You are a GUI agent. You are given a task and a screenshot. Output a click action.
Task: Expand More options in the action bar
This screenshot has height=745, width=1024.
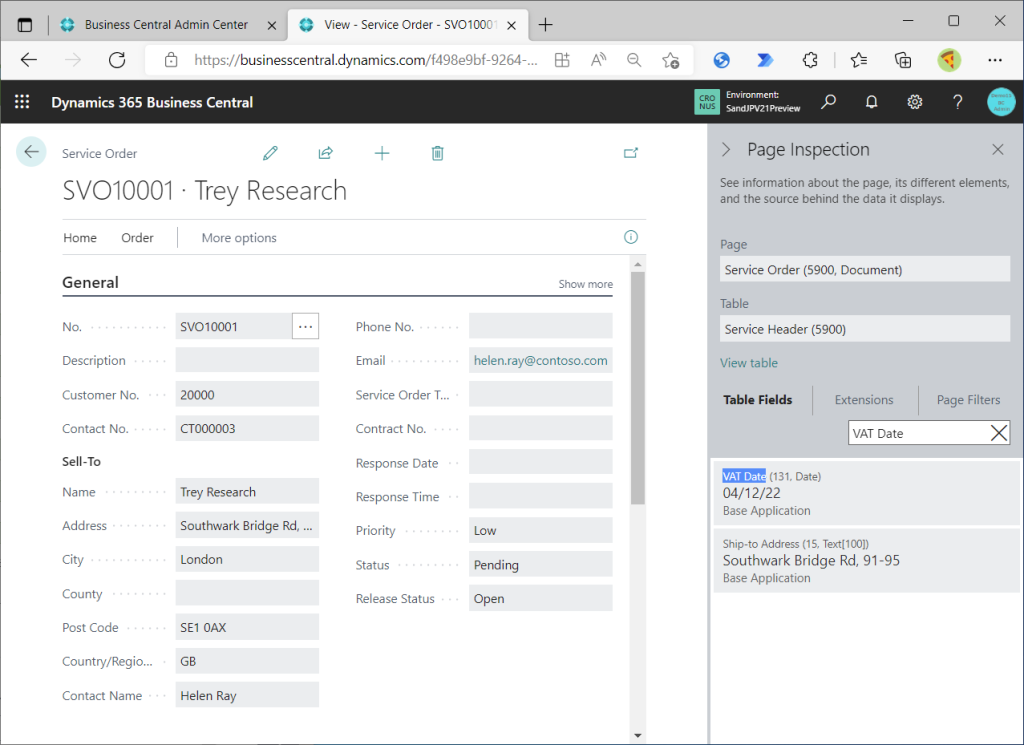[239, 238]
